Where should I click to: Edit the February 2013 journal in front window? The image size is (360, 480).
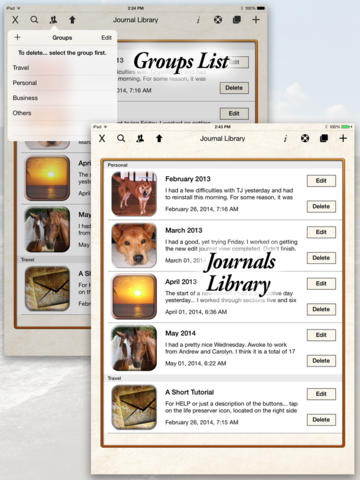(x=321, y=181)
